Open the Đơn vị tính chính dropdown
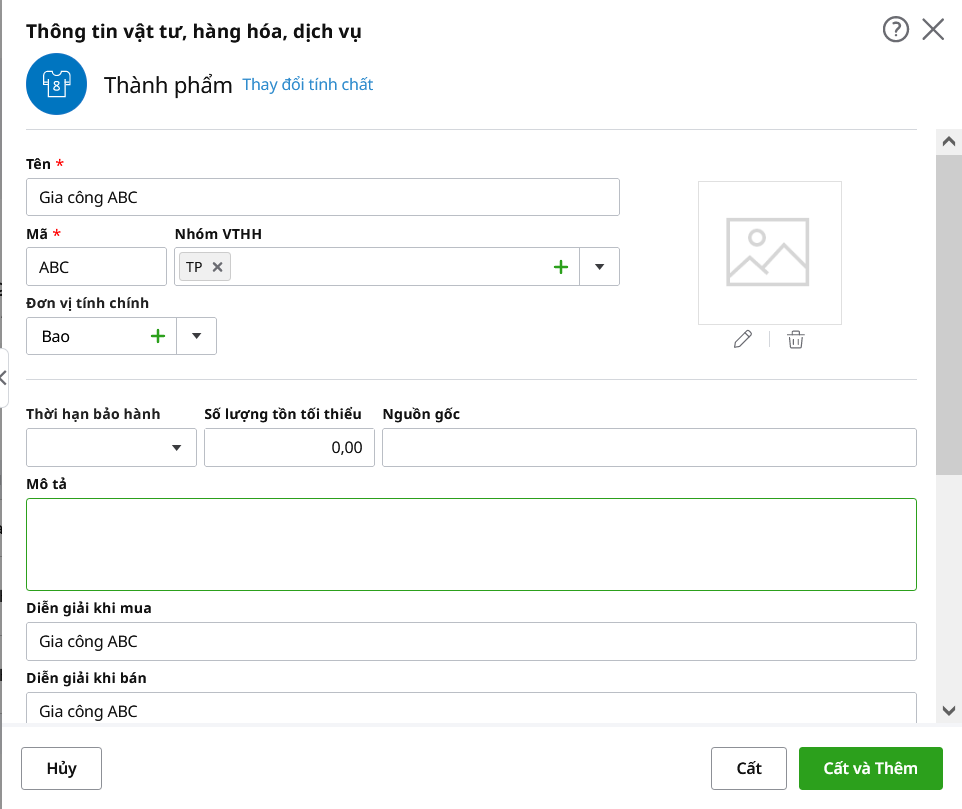This screenshot has width=962, height=809. point(197,336)
